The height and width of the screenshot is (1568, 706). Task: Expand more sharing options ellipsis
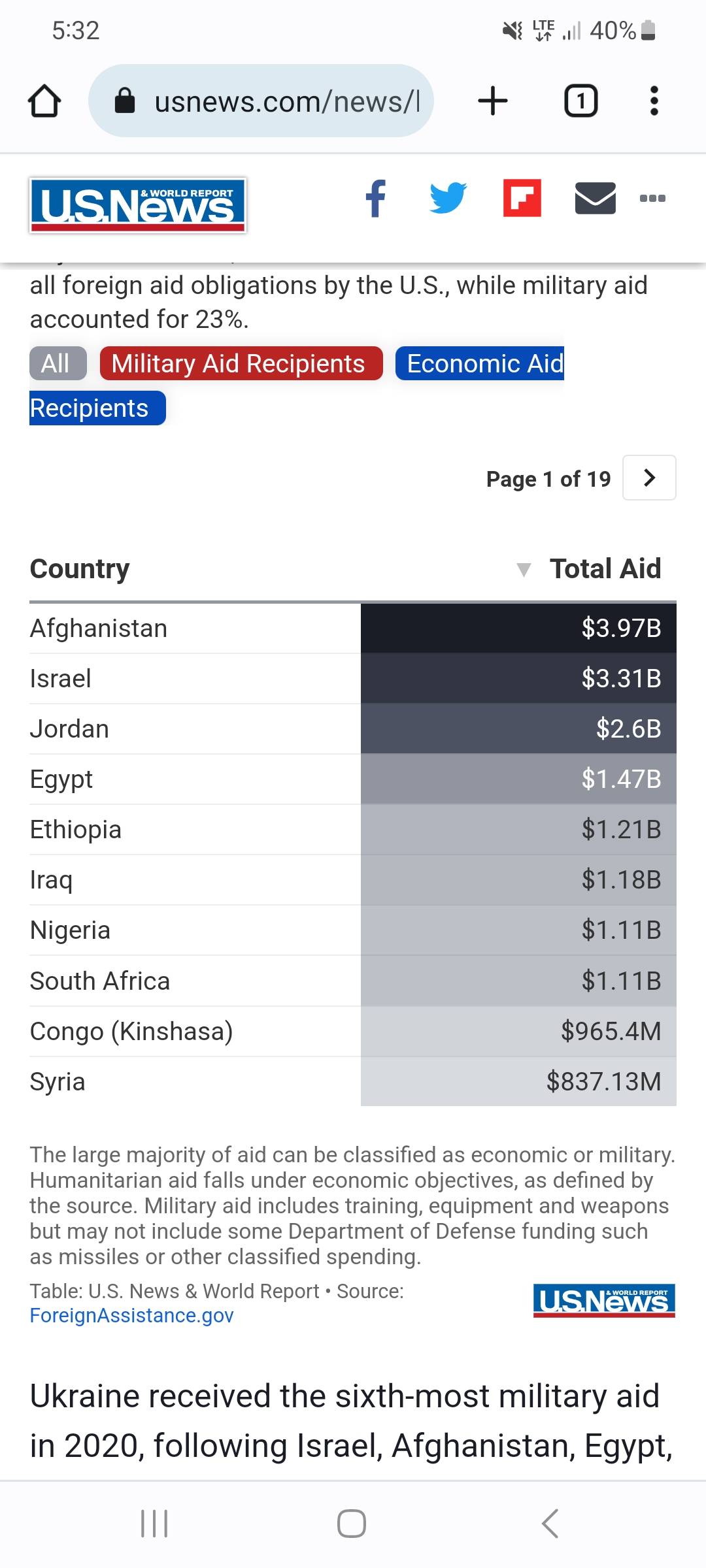tap(652, 198)
